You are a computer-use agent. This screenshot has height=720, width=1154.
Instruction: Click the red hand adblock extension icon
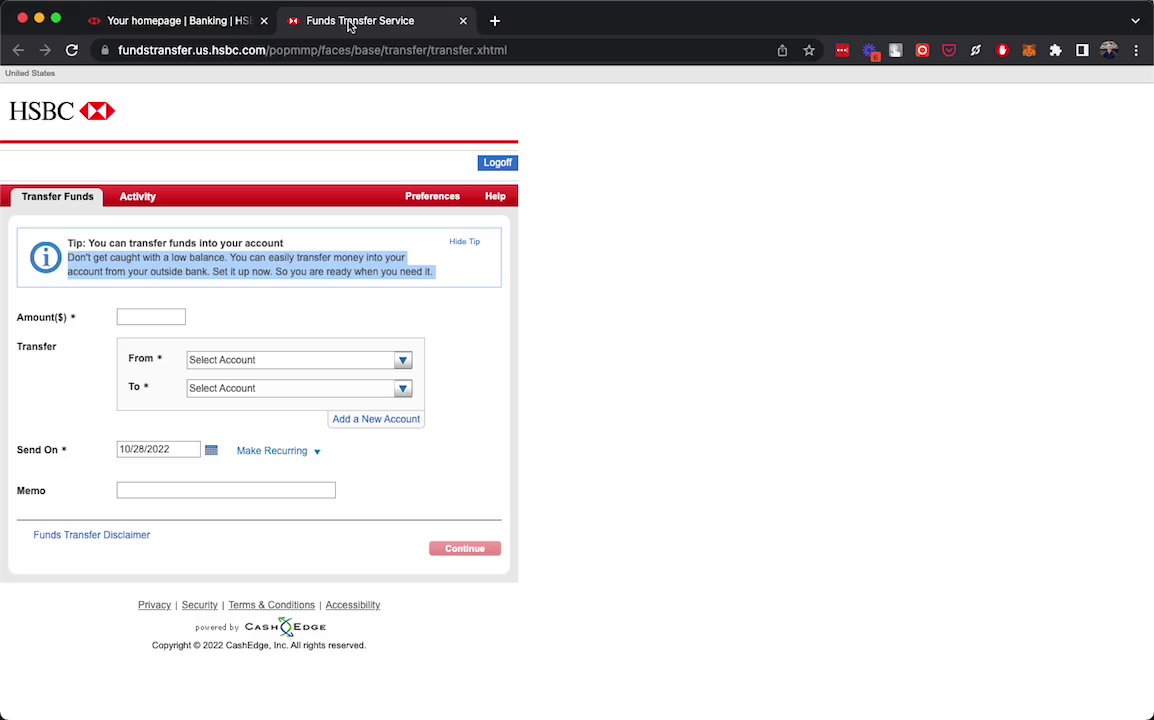[x=1002, y=50]
